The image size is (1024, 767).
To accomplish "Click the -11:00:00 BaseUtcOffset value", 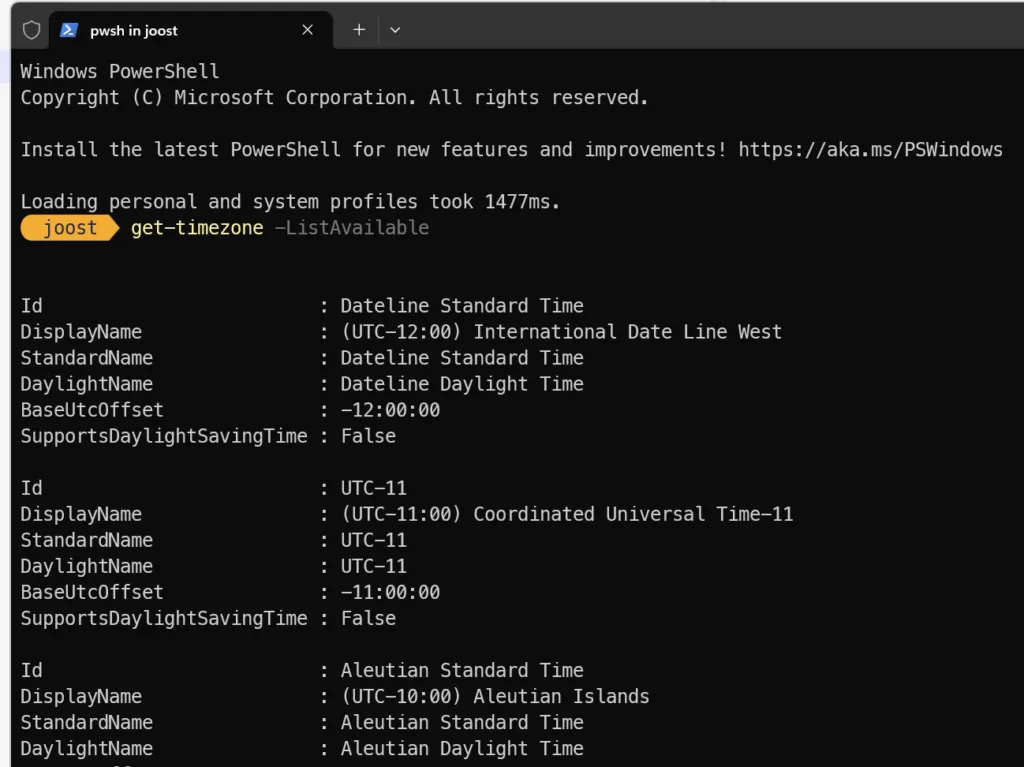I will (390, 592).
